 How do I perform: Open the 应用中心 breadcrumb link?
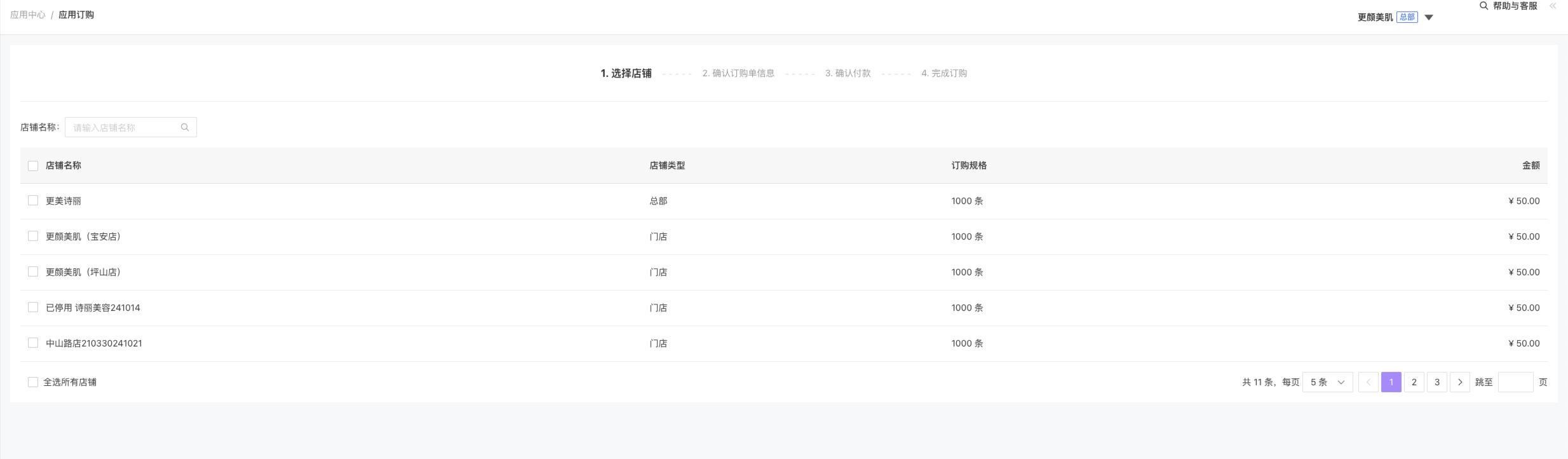pyautogui.click(x=27, y=15)
